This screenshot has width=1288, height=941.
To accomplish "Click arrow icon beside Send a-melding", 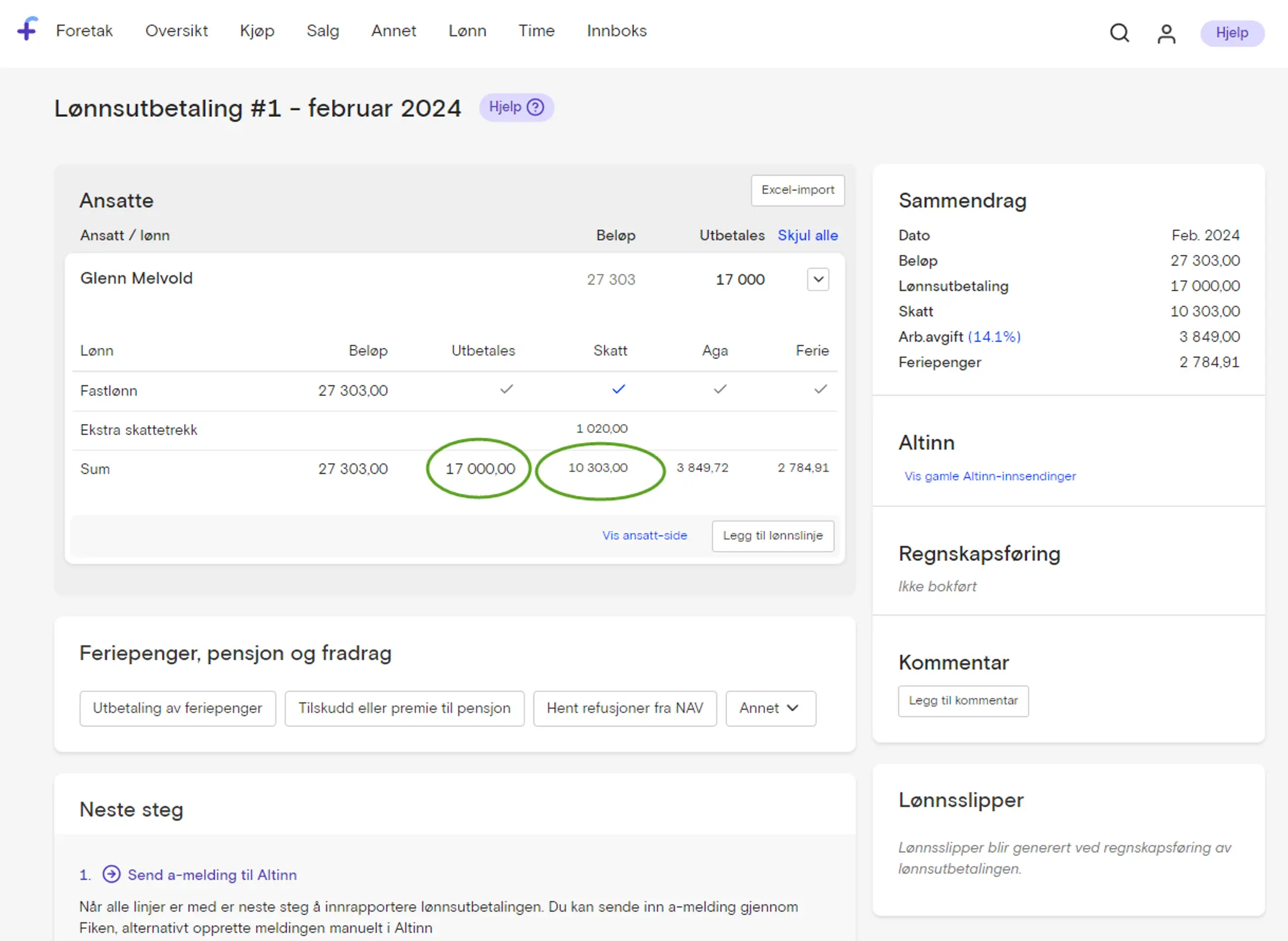I will point(111,874).
